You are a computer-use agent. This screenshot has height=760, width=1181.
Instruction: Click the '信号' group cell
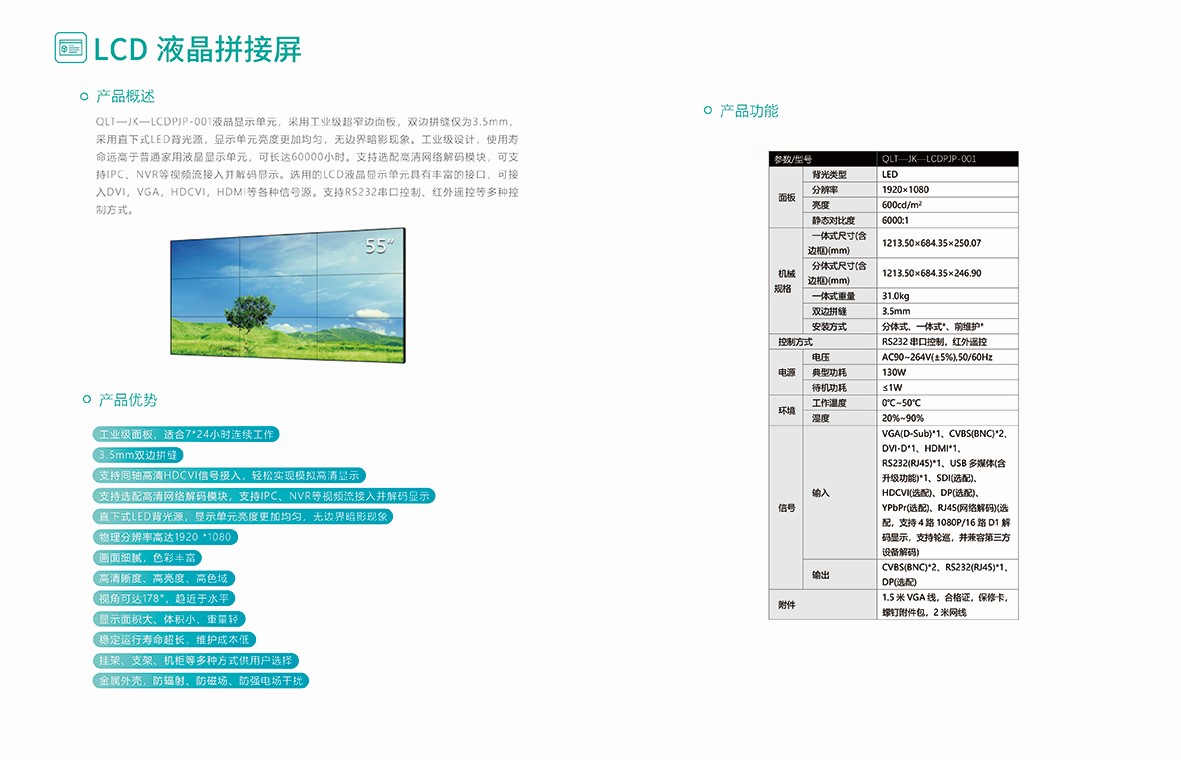(786, 508)
